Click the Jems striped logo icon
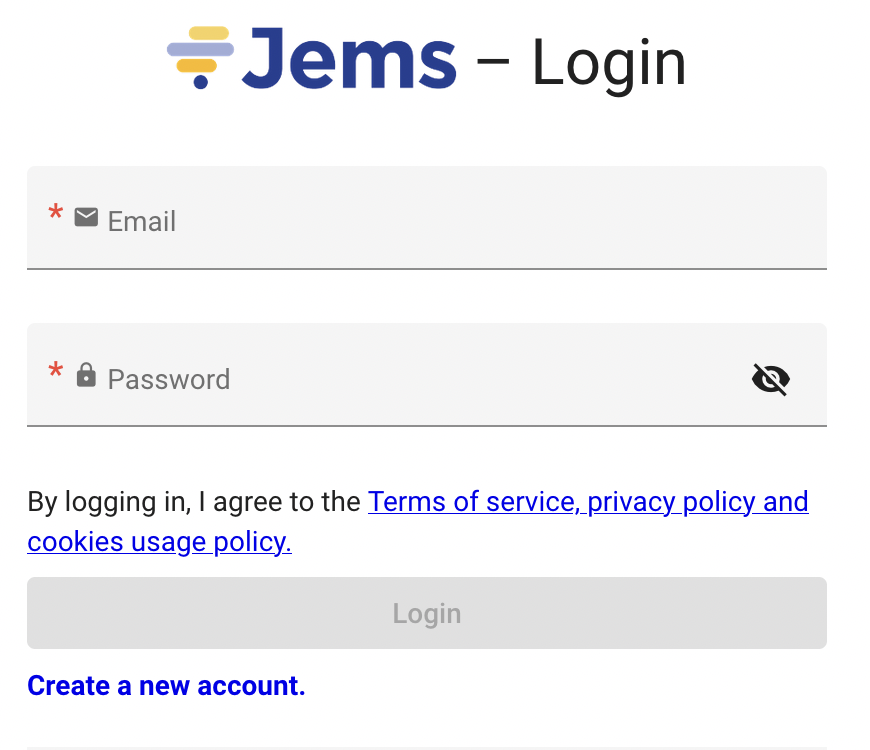 pyautogui.click(x=200, y=56)
